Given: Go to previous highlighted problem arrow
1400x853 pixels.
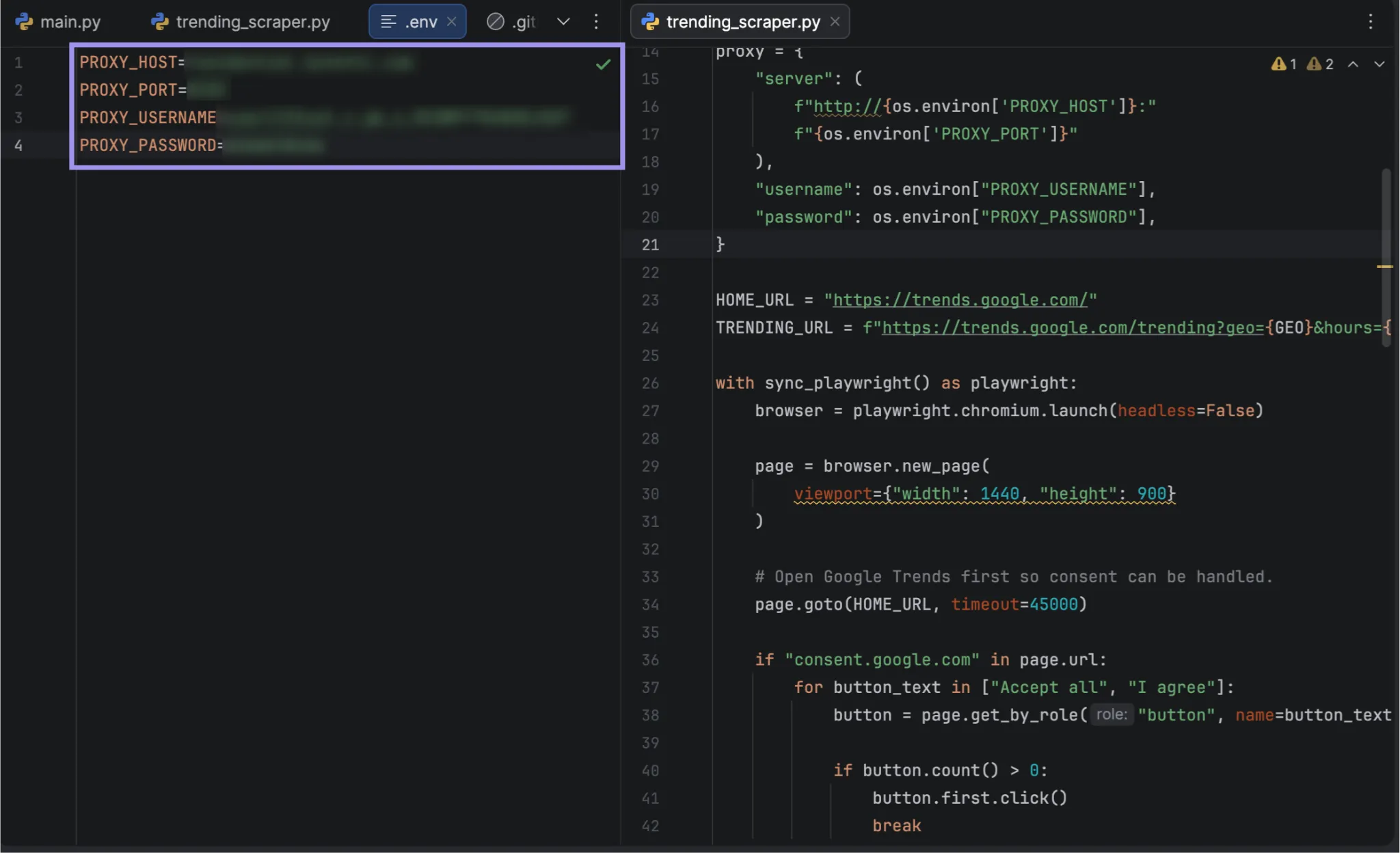Looking at the screenshot, I should point(1353,64).
